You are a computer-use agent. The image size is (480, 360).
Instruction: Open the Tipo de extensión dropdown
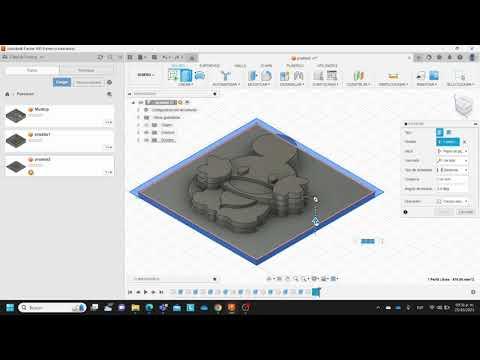point(452,170)
